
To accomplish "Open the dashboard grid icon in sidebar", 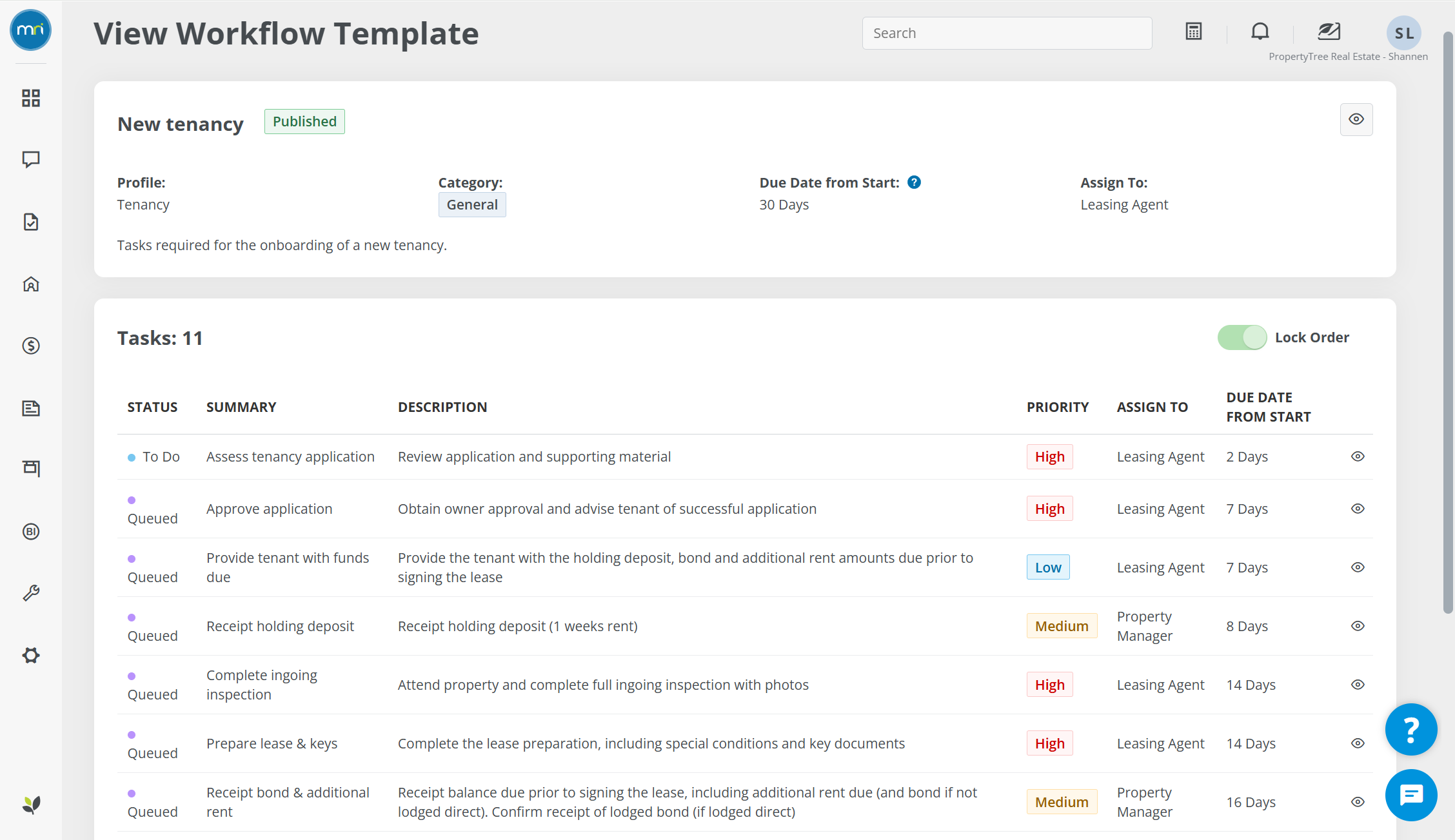I will [31, 98].
